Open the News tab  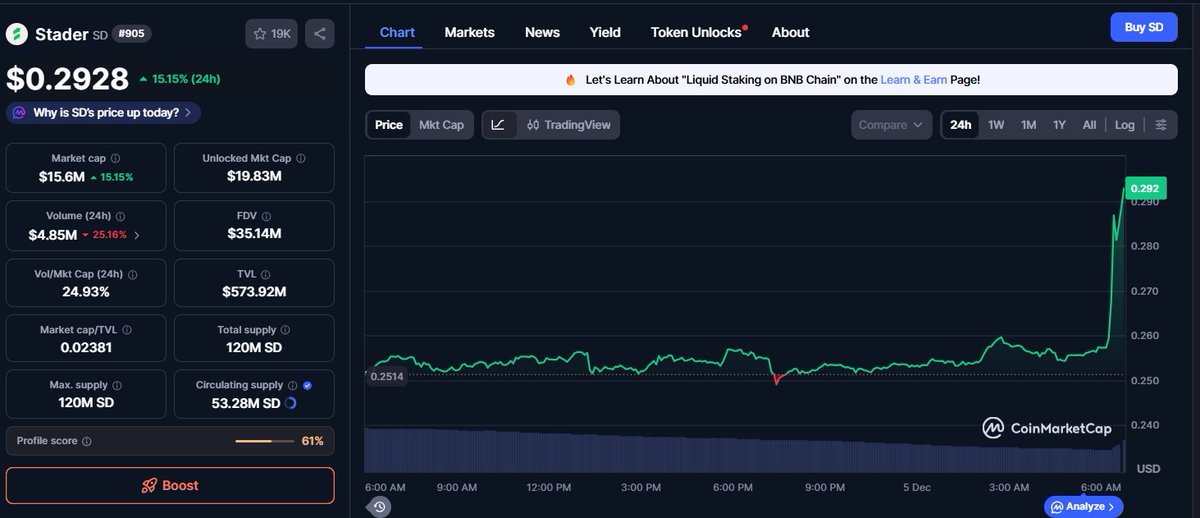[x=542, y=32]
